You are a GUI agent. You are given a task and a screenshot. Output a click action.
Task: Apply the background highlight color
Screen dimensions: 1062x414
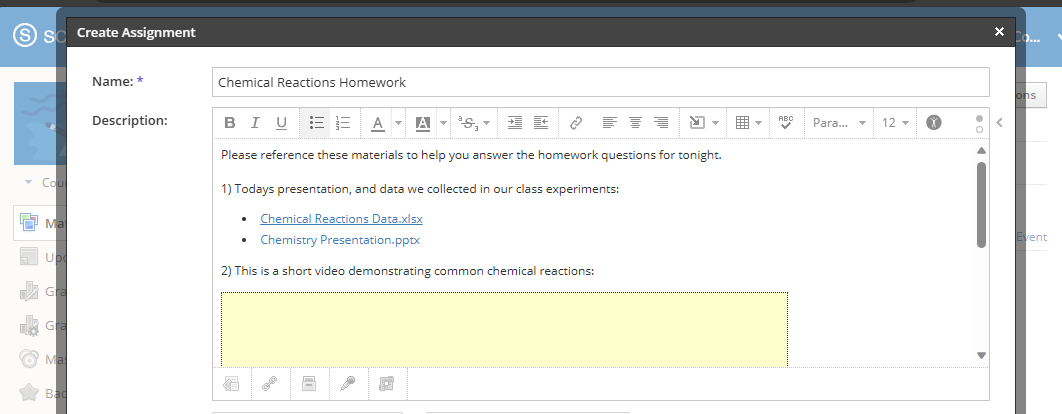click(423, 123)
